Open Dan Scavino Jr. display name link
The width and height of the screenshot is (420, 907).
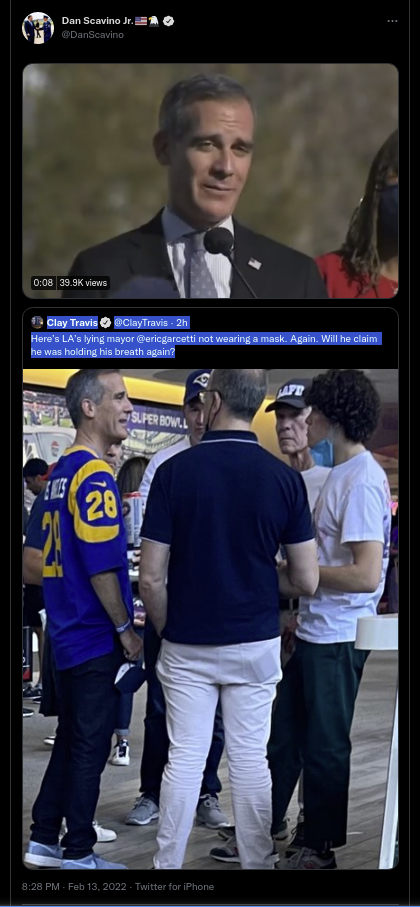[97, 21]
